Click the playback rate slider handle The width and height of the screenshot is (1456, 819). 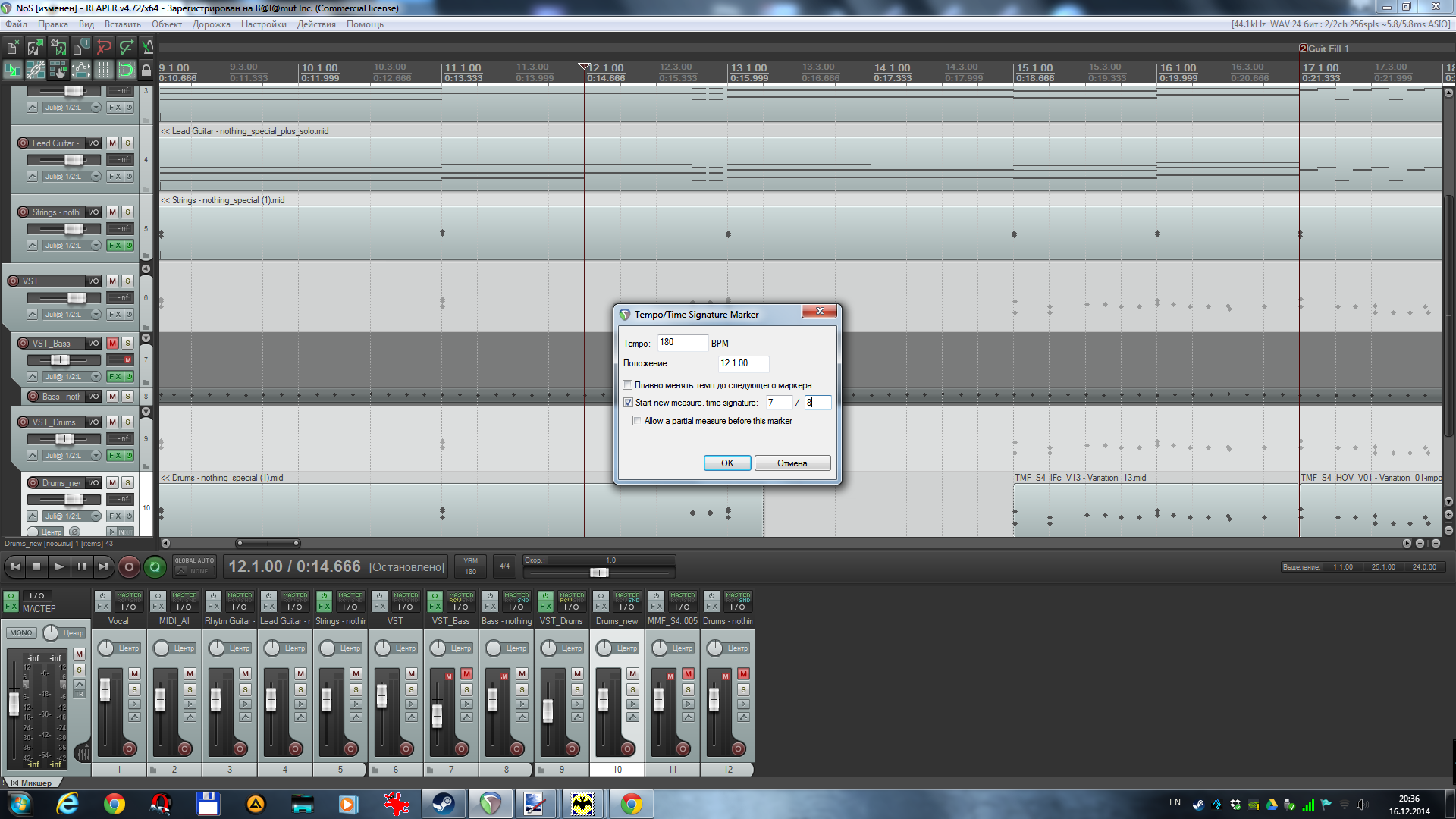pyautogui.click(x=598, y=573)
